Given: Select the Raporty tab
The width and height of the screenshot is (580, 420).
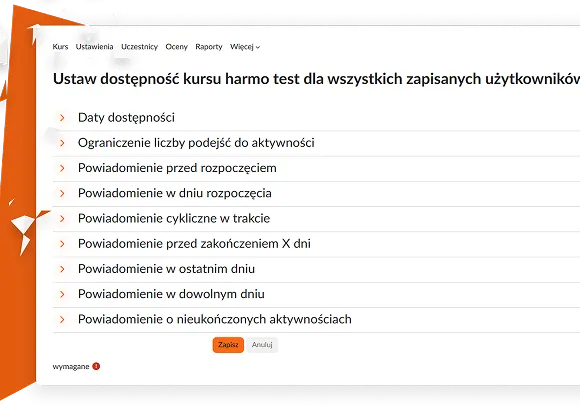Looking at the screenshot, I should tap(209, 47).
